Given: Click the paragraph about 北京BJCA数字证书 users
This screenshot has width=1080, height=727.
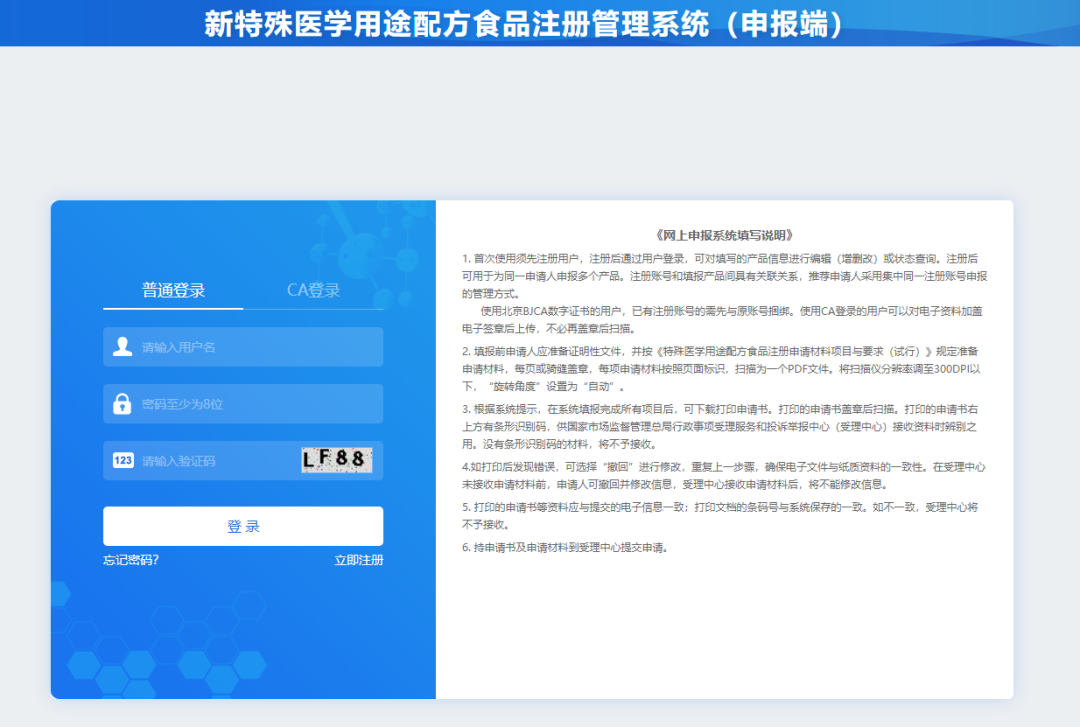Looking at the screenshot, I should 724,319.
